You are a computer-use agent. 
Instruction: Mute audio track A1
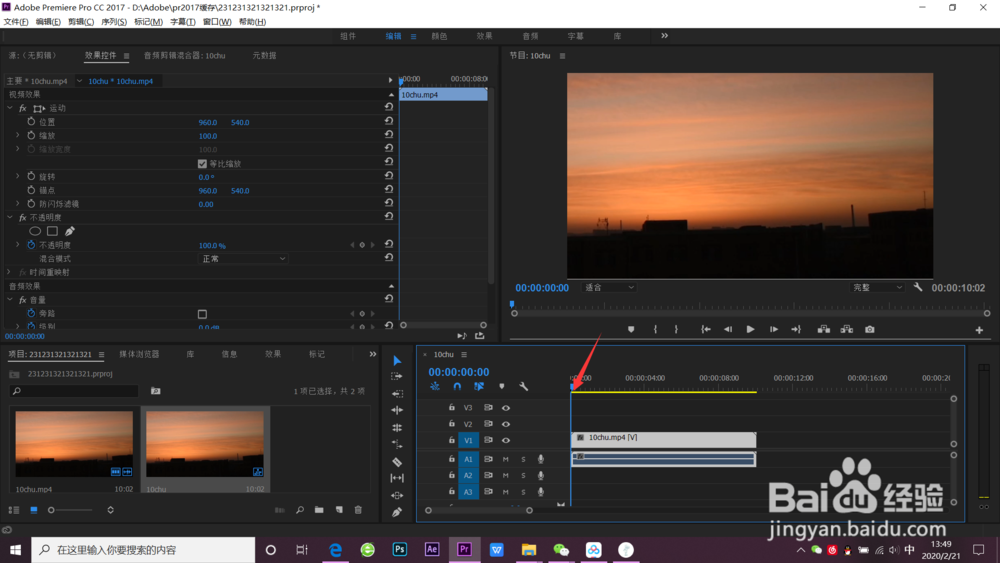pos(506,459)
